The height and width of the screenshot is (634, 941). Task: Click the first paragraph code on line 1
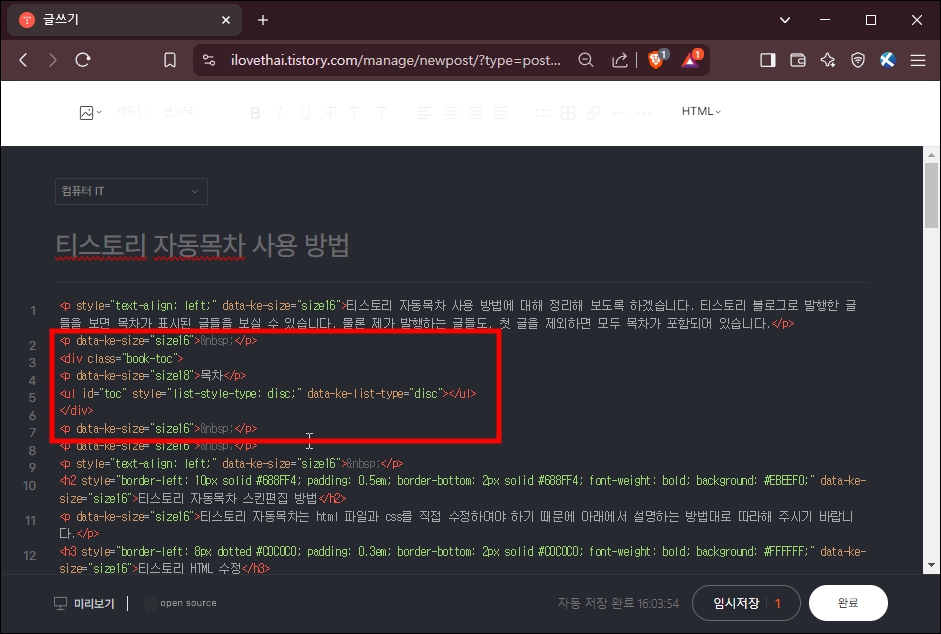pos(458,314)
